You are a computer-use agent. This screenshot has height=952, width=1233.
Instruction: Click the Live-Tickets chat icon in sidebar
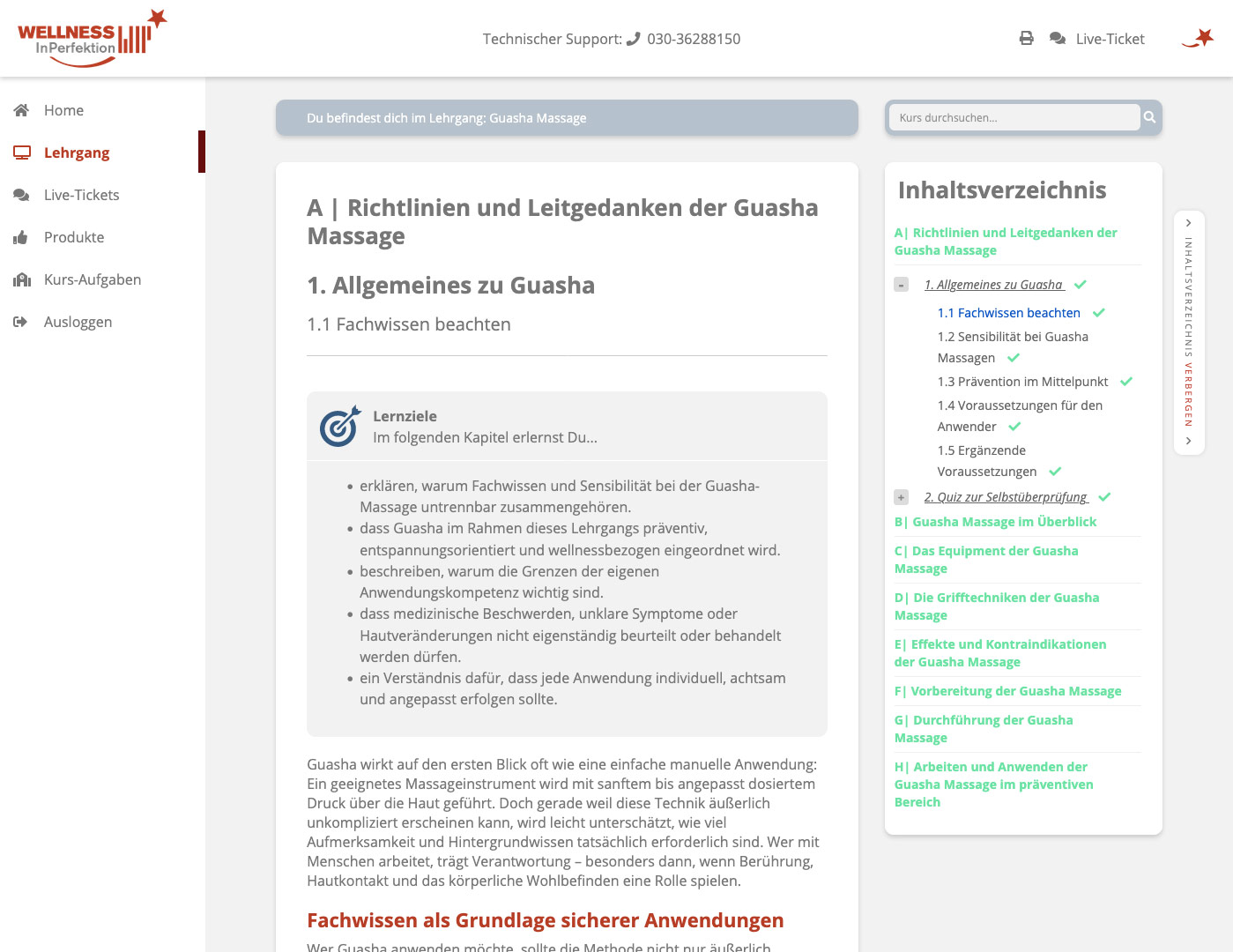[x=22, y=195]
